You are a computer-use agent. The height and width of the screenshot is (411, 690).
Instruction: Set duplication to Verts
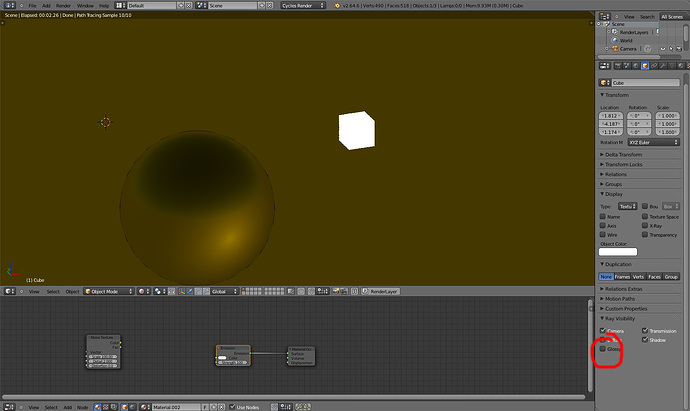coord(638,276)
